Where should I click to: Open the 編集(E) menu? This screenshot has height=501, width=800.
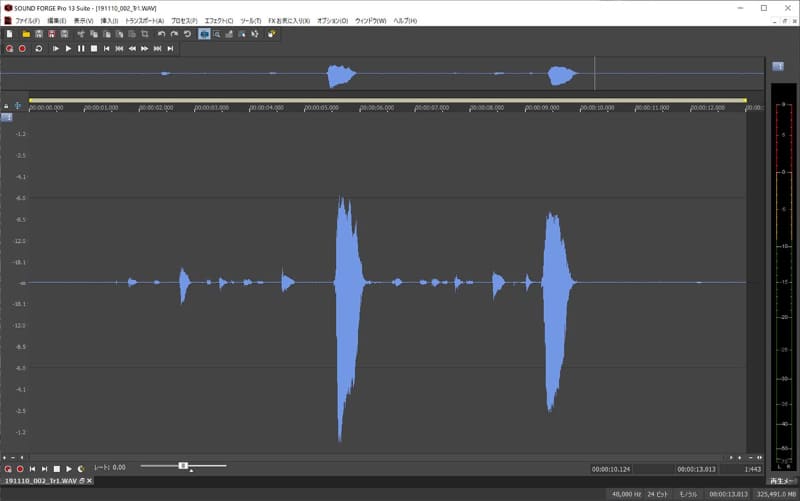point(57,21)
